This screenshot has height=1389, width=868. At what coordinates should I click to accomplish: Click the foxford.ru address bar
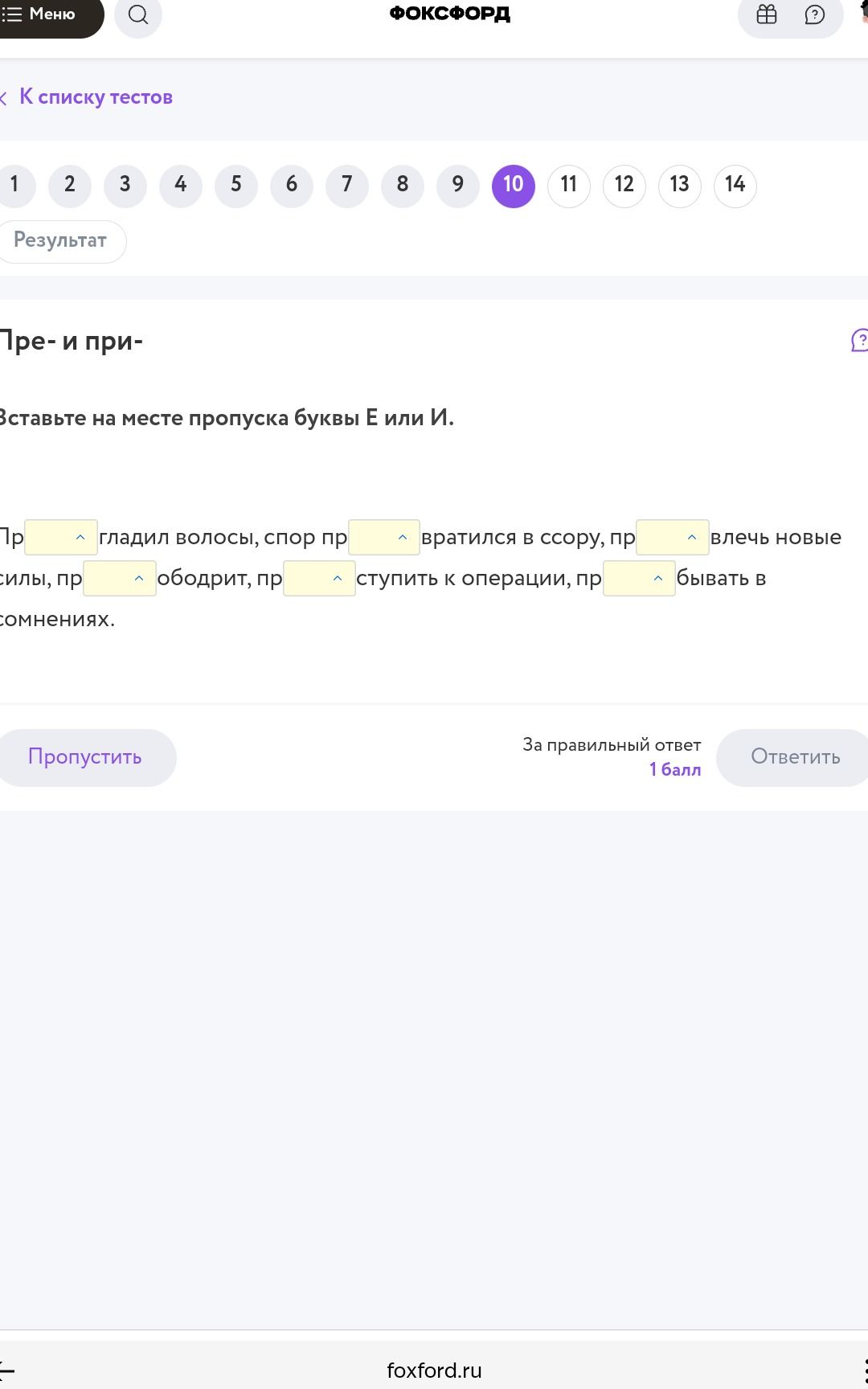point(434,1371)
